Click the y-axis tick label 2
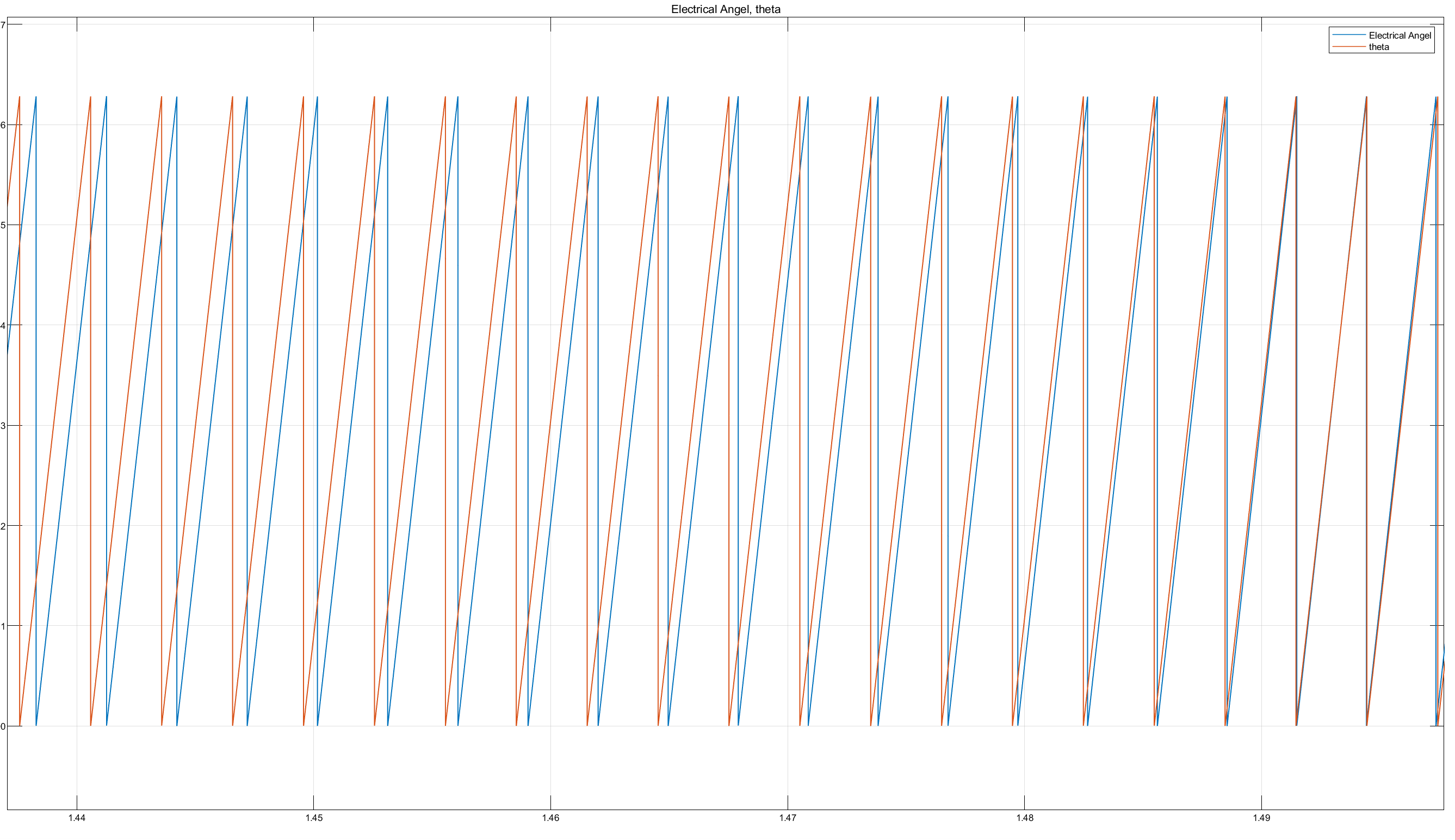 point(3,526)
